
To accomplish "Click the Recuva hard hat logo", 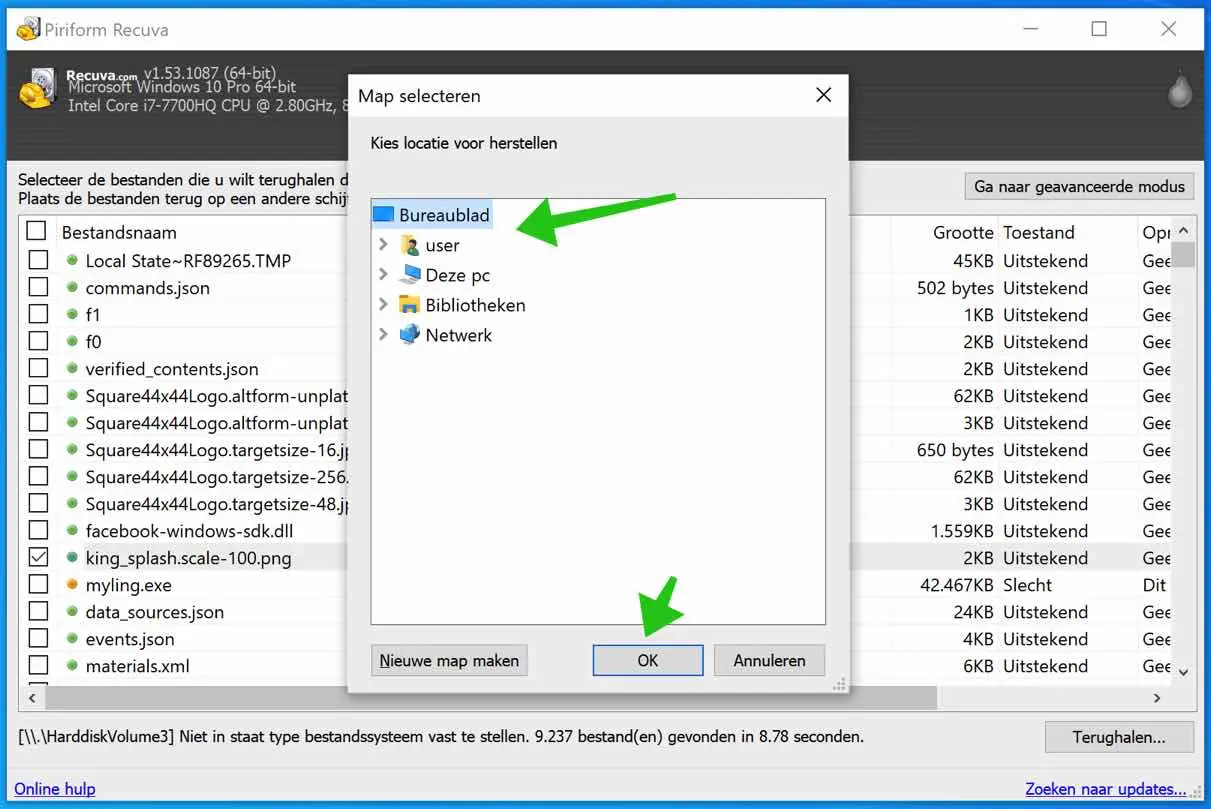I will point(38,90).
